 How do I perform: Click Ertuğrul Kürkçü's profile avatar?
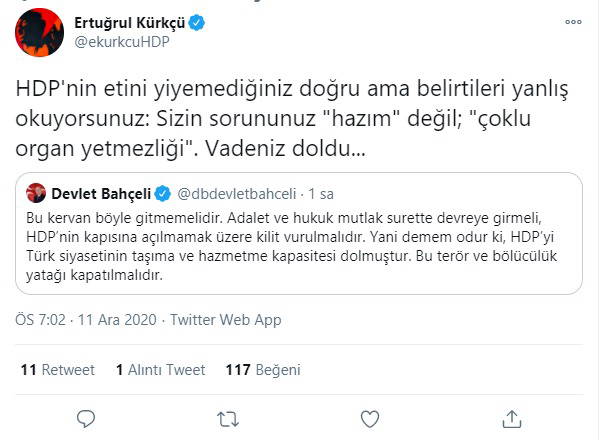[x=39, y=35]
